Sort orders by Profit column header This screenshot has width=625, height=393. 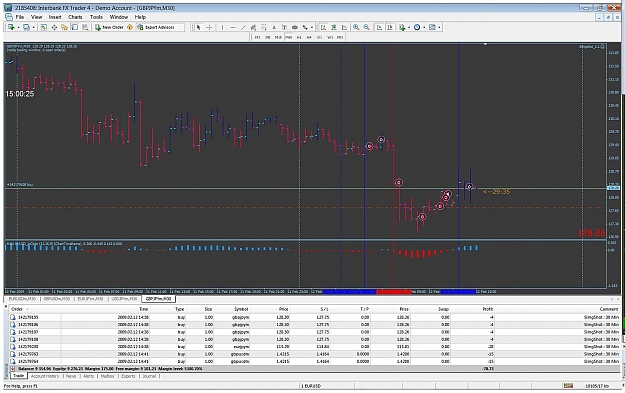(488, 309)
